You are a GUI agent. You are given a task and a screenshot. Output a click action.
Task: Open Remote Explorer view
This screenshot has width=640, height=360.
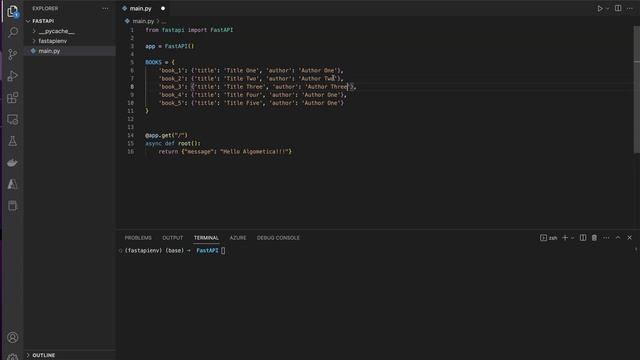pyautogui.click(x=13, y=120)
